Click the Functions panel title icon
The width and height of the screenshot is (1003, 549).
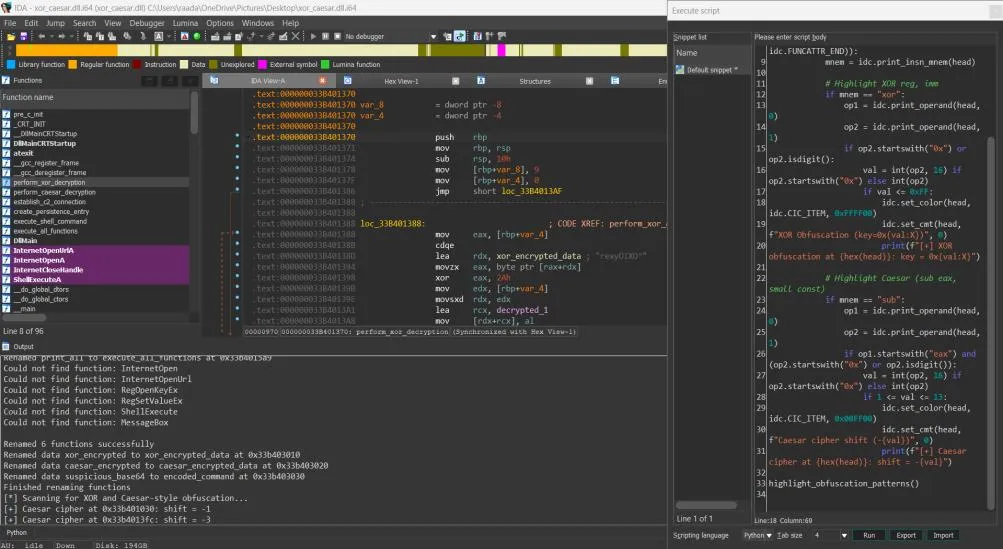click(x=6, y=80)
